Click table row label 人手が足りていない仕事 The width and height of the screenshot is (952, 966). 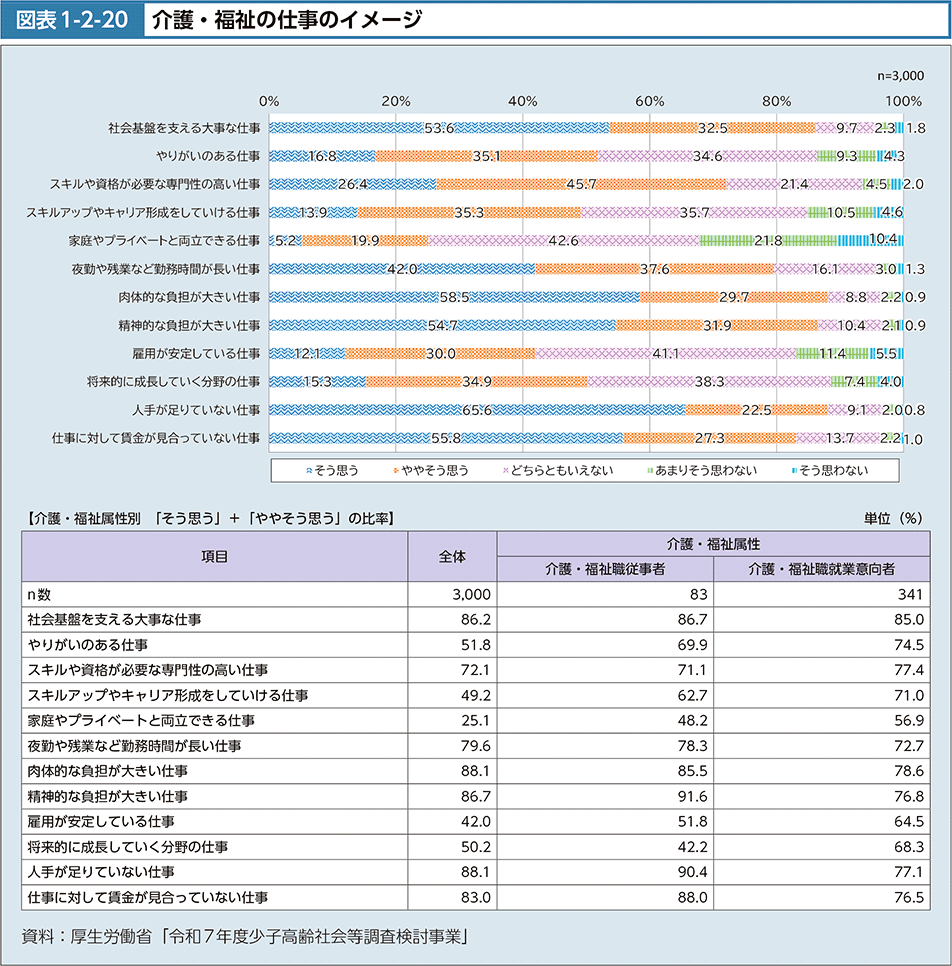click(x=101, y=872)
